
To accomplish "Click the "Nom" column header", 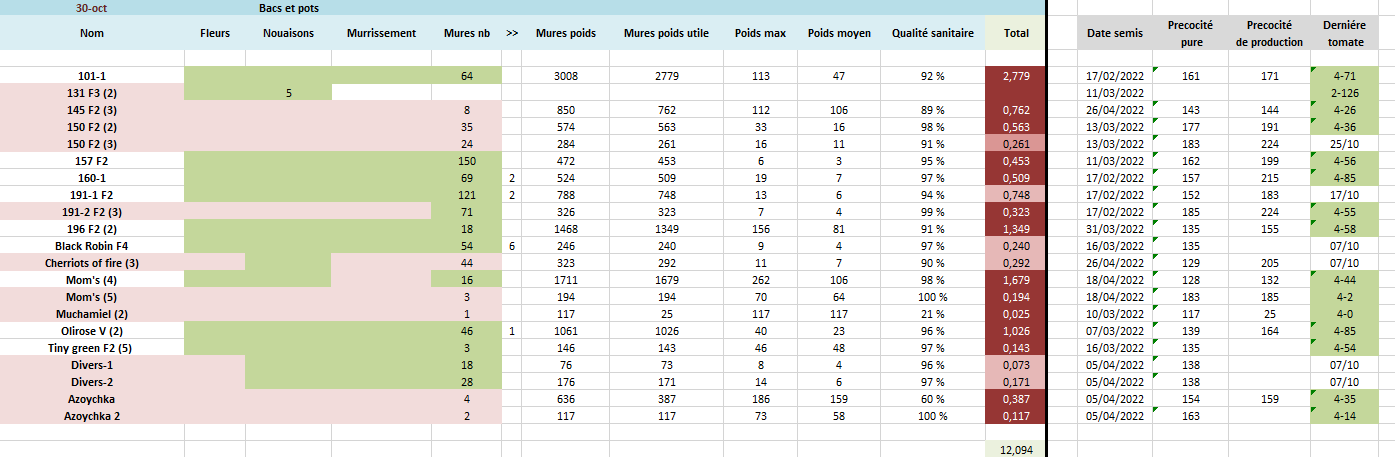I will pyautogui.click(x=92, y=33).
